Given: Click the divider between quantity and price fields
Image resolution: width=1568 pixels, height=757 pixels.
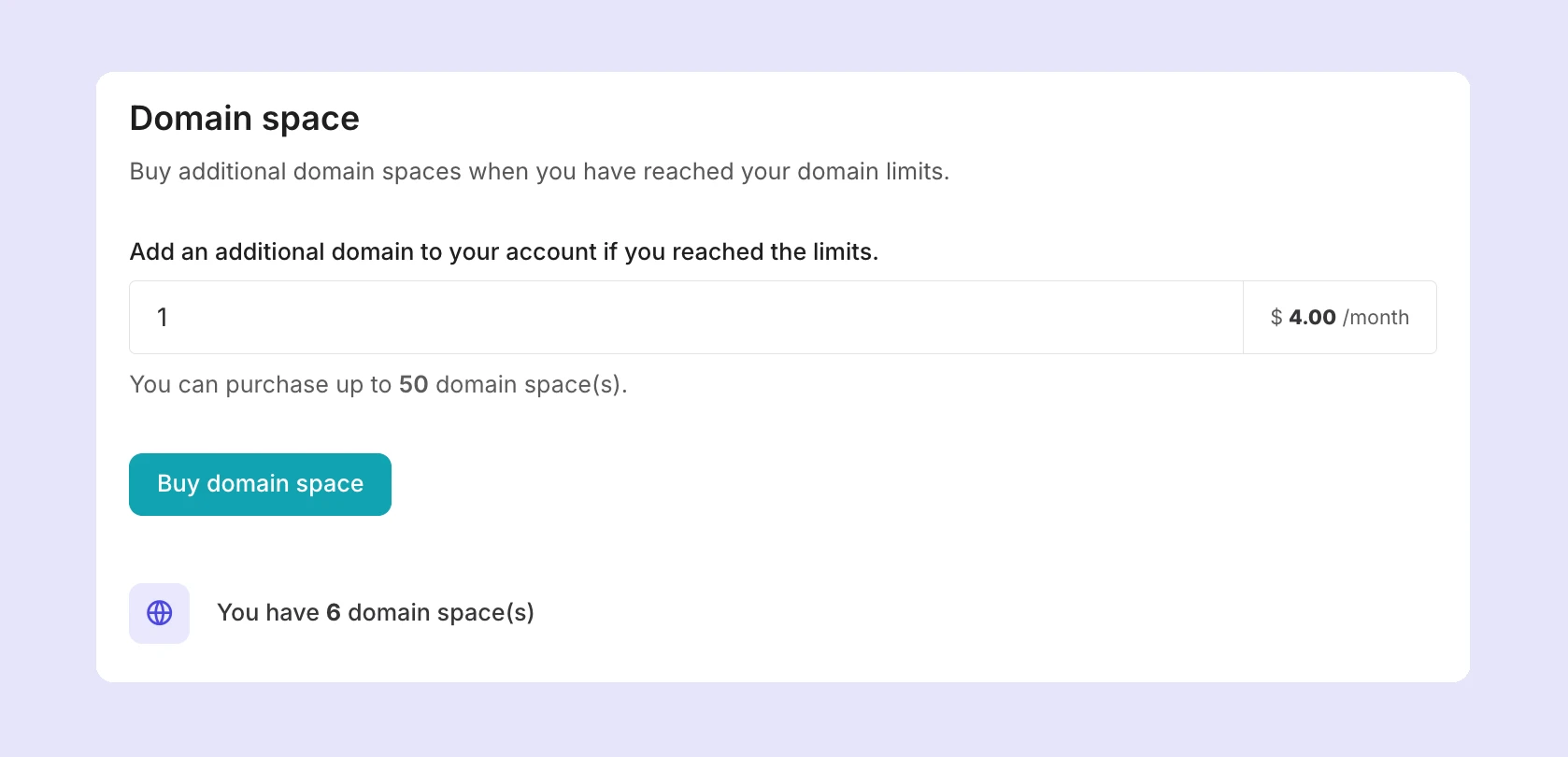Looking at the screenshot, I should [x=1244, y=318].
